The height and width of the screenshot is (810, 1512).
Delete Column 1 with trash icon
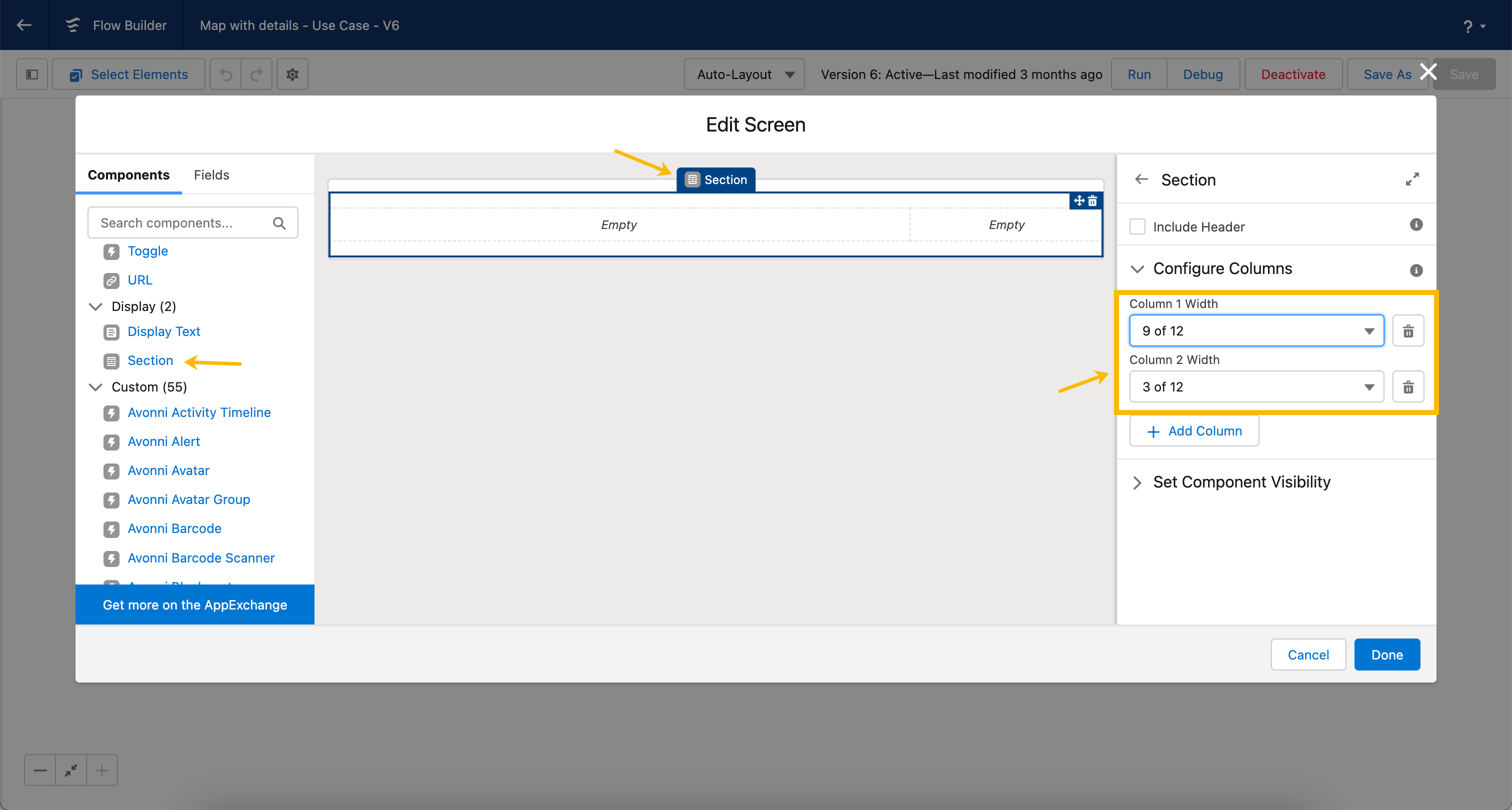tap(1407, 331)
